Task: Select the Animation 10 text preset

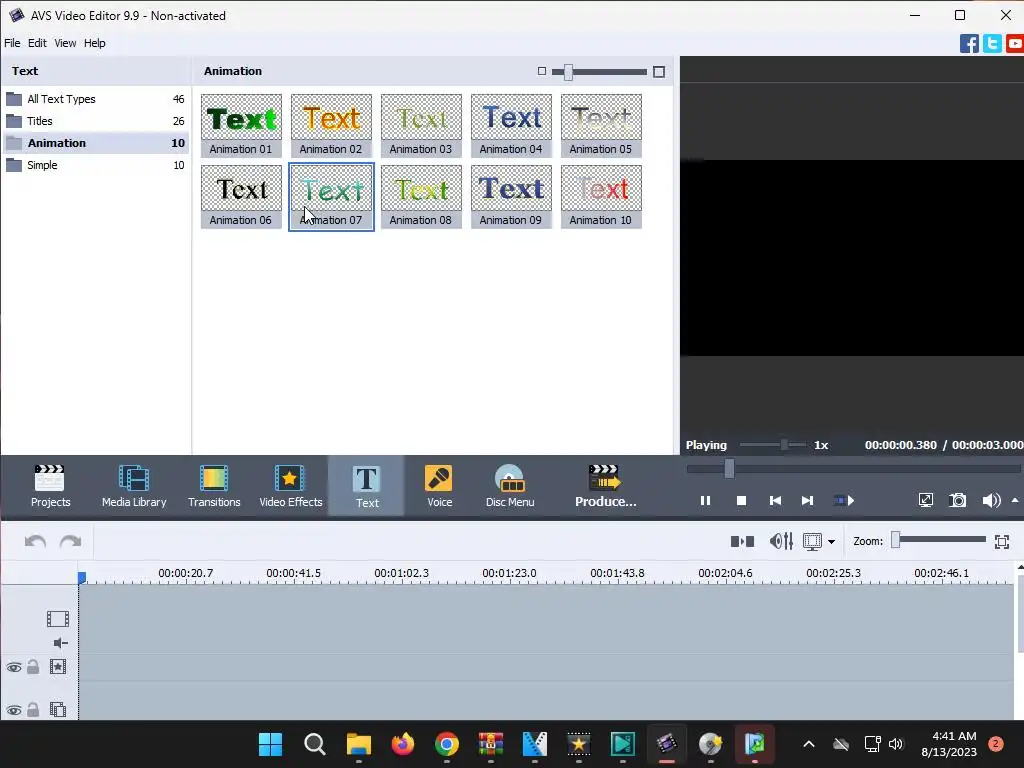Action: [601, 197]
